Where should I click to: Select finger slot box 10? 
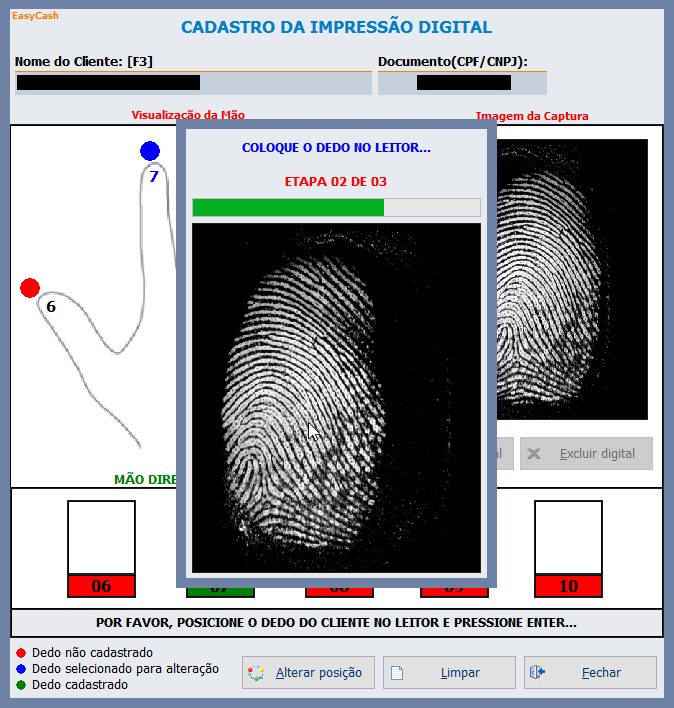(568, 537)
